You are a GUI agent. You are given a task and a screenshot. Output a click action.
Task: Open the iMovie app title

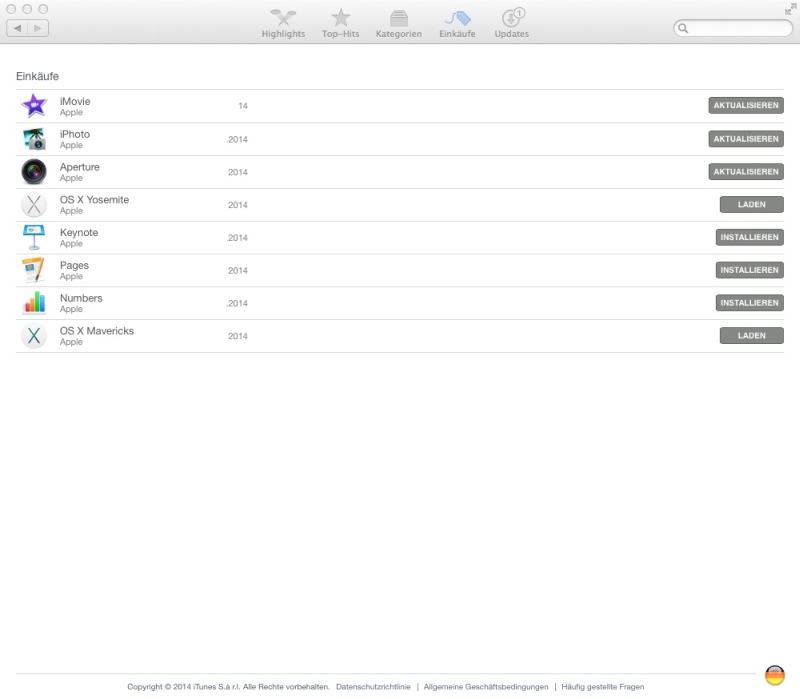[75, 102]
